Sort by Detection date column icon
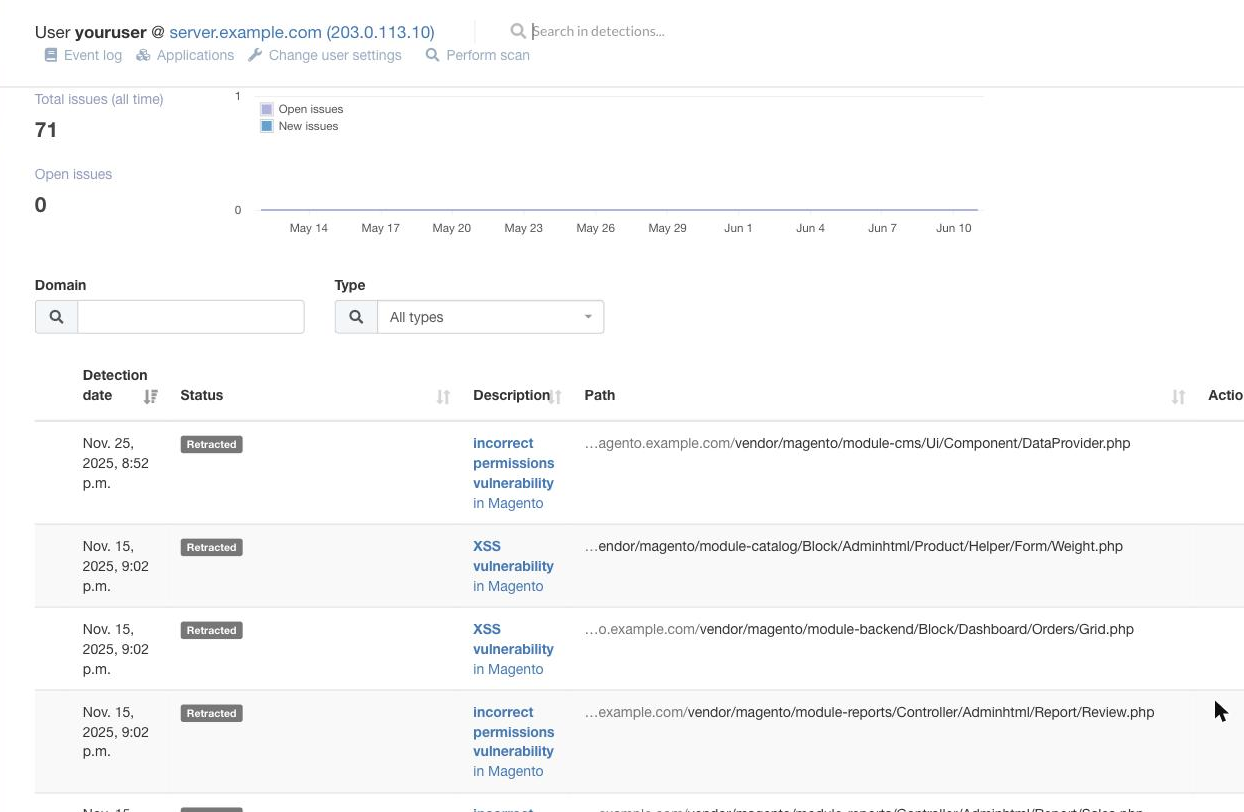 [150, 396]
